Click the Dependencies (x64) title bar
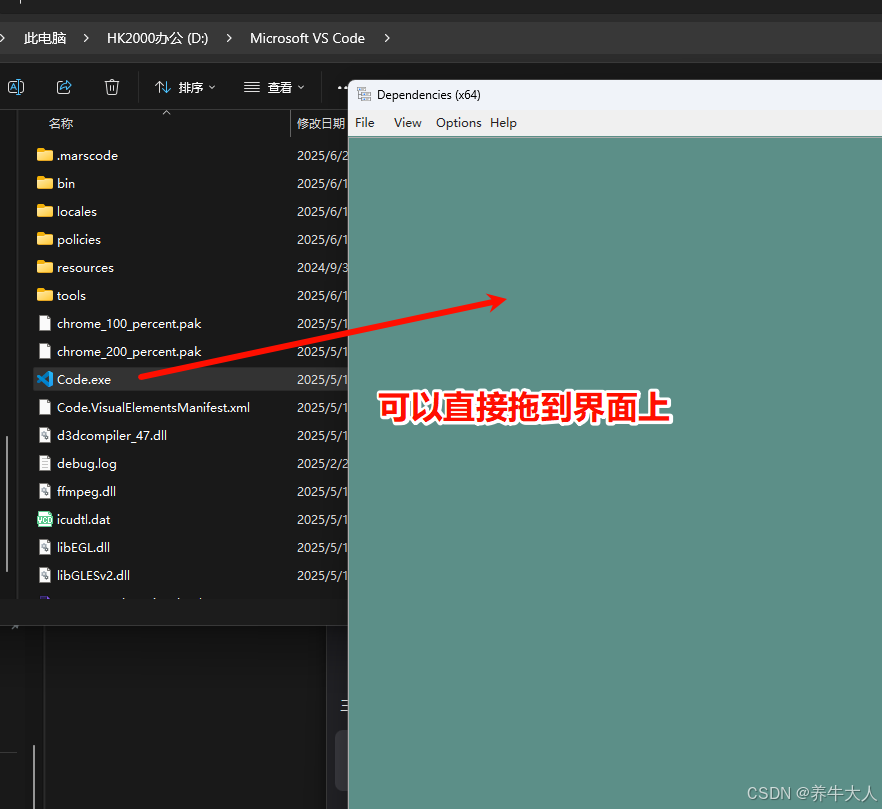Viewport: 882px width, 809px height. (x=615, y=95)
